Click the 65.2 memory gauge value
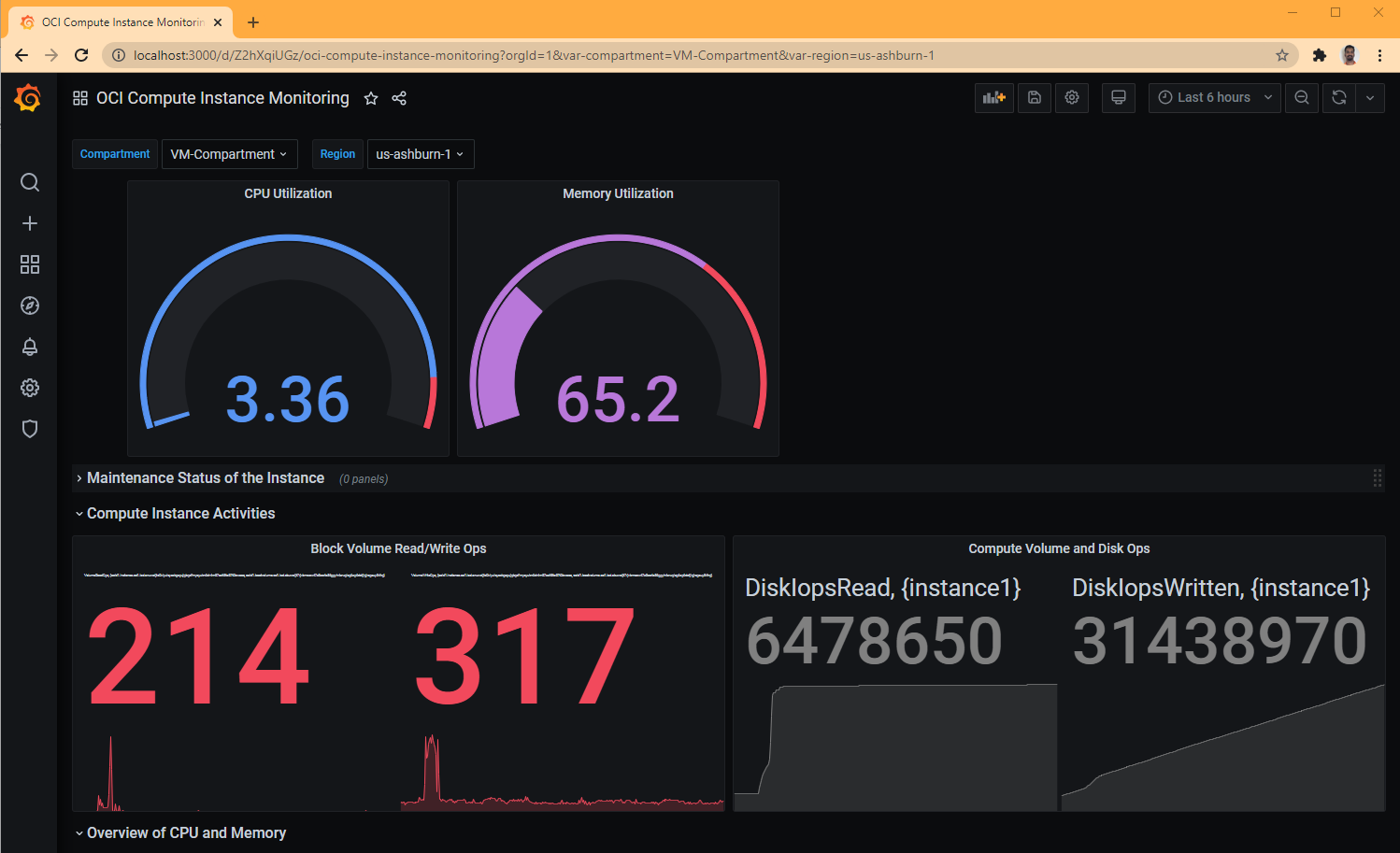This screenshot has height=853, width=1400. (618, 400)
